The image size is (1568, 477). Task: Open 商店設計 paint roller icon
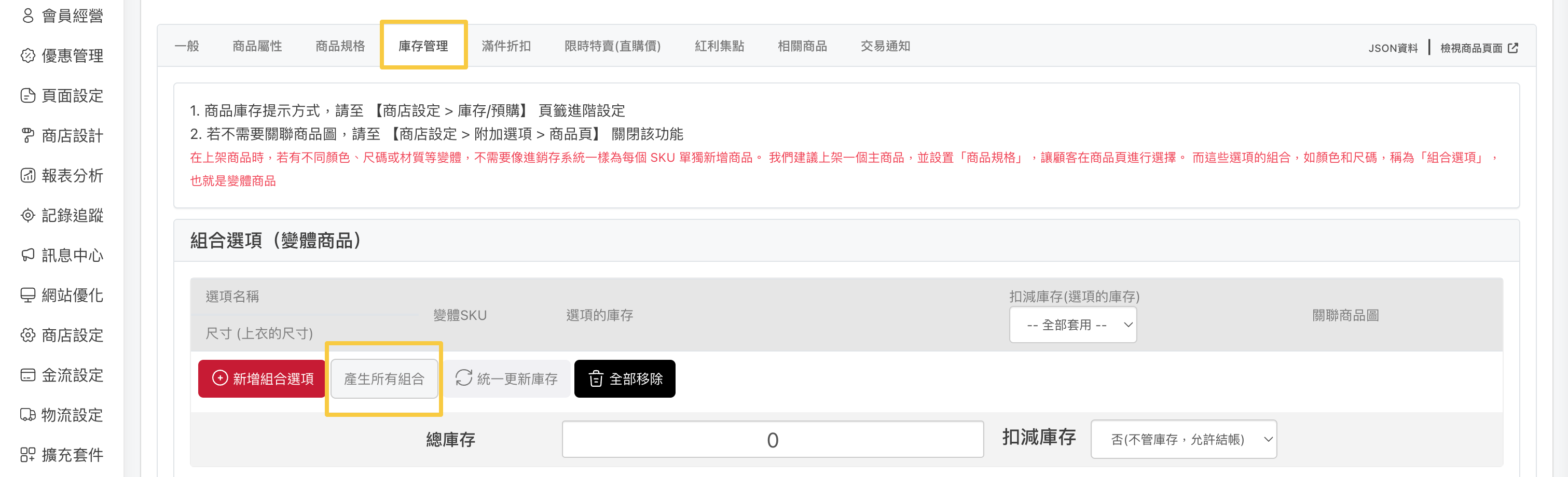[28, 136]
